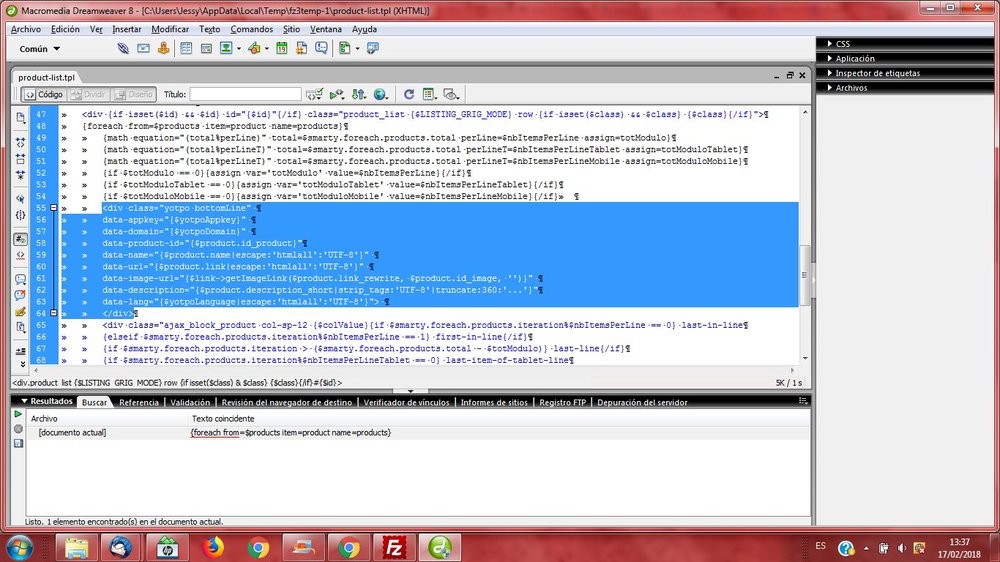Select the [documento actual] result row
The image size is (1000, 562).
(418, 433)
